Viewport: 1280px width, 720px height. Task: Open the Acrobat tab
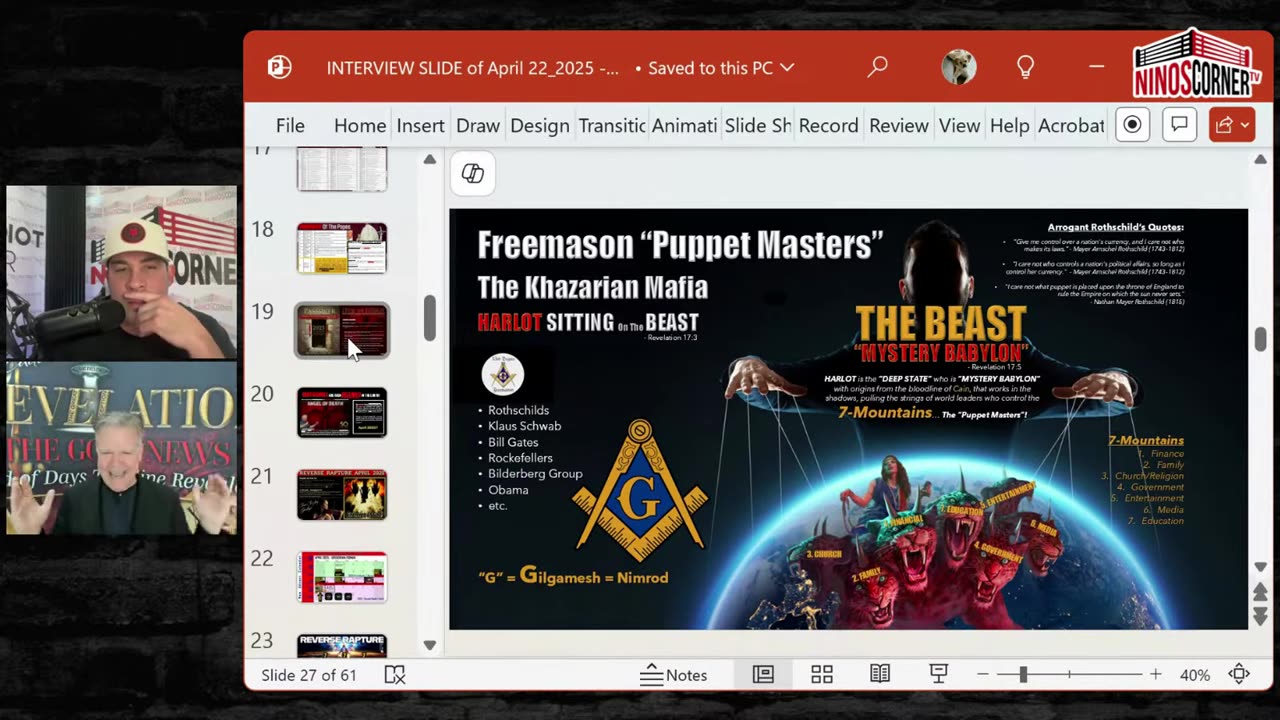[x=1071, y=125]
